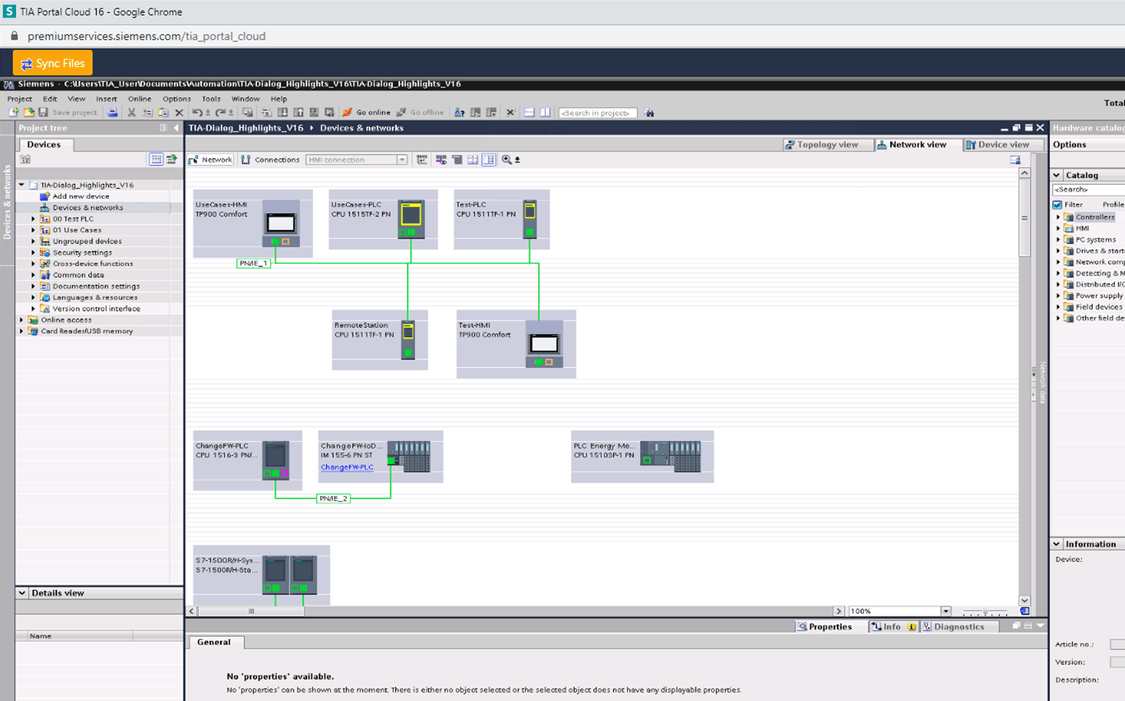Follow the ChangeFW-PLC link
This screenshot has height=701, width=1125.
347,467
